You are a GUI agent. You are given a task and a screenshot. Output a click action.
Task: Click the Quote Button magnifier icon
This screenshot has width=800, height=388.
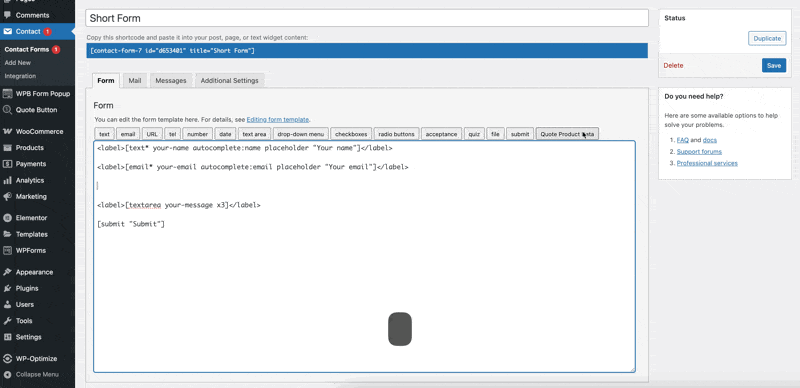(x=7, y=110)
